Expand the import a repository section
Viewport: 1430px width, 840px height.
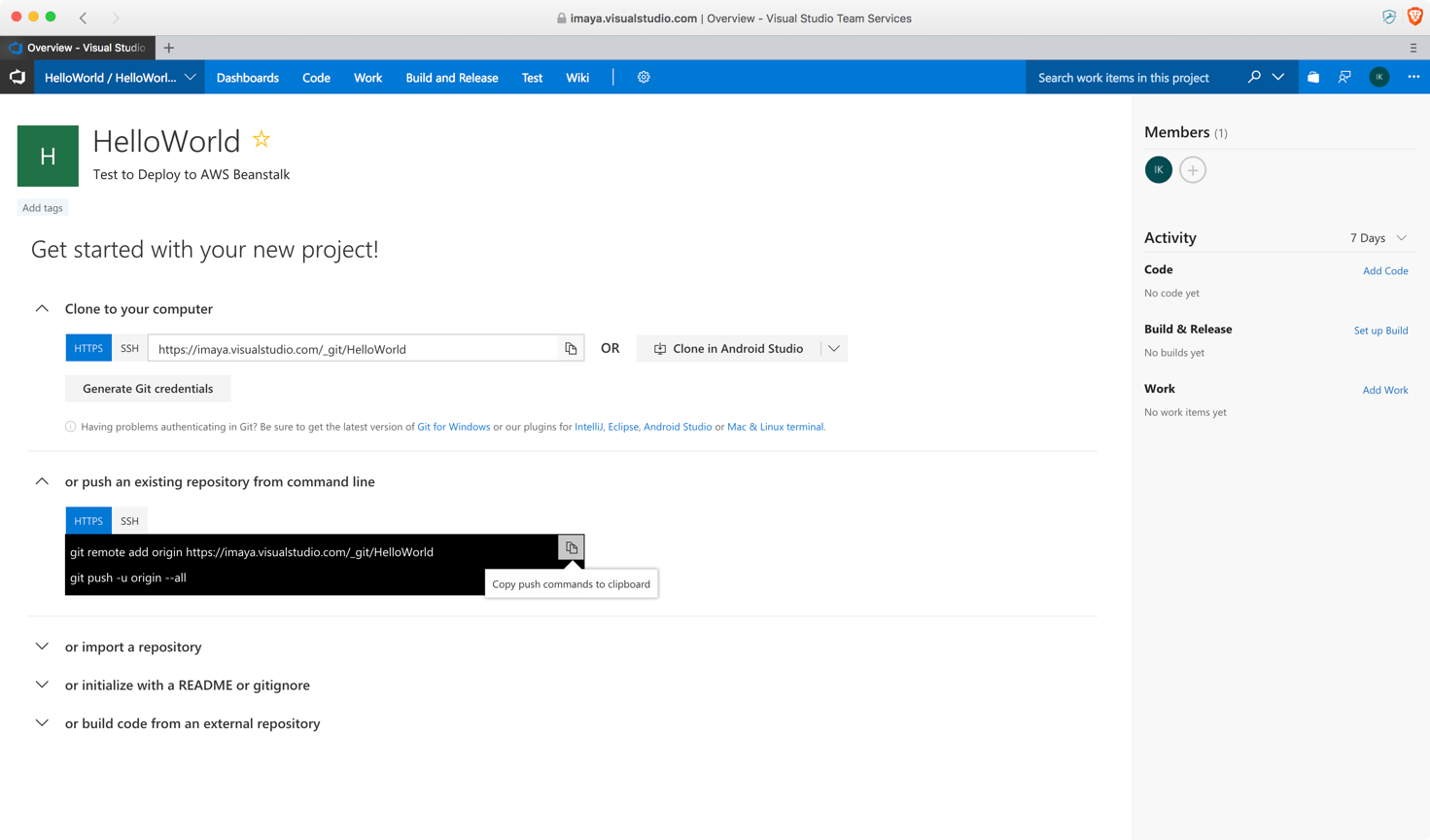42,647
